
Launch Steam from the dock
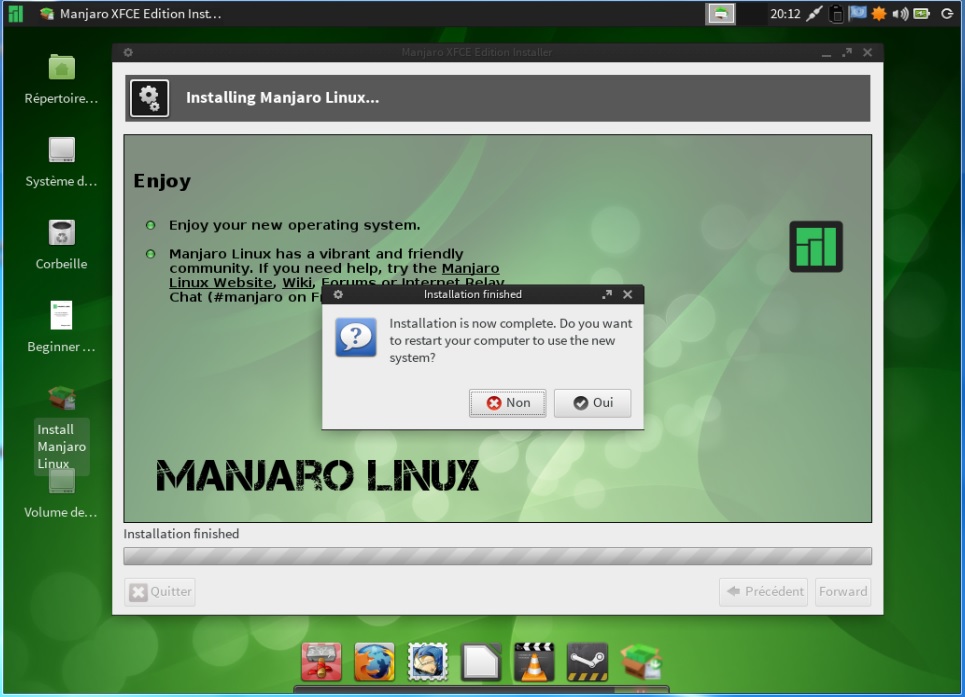tap(587, 662)
